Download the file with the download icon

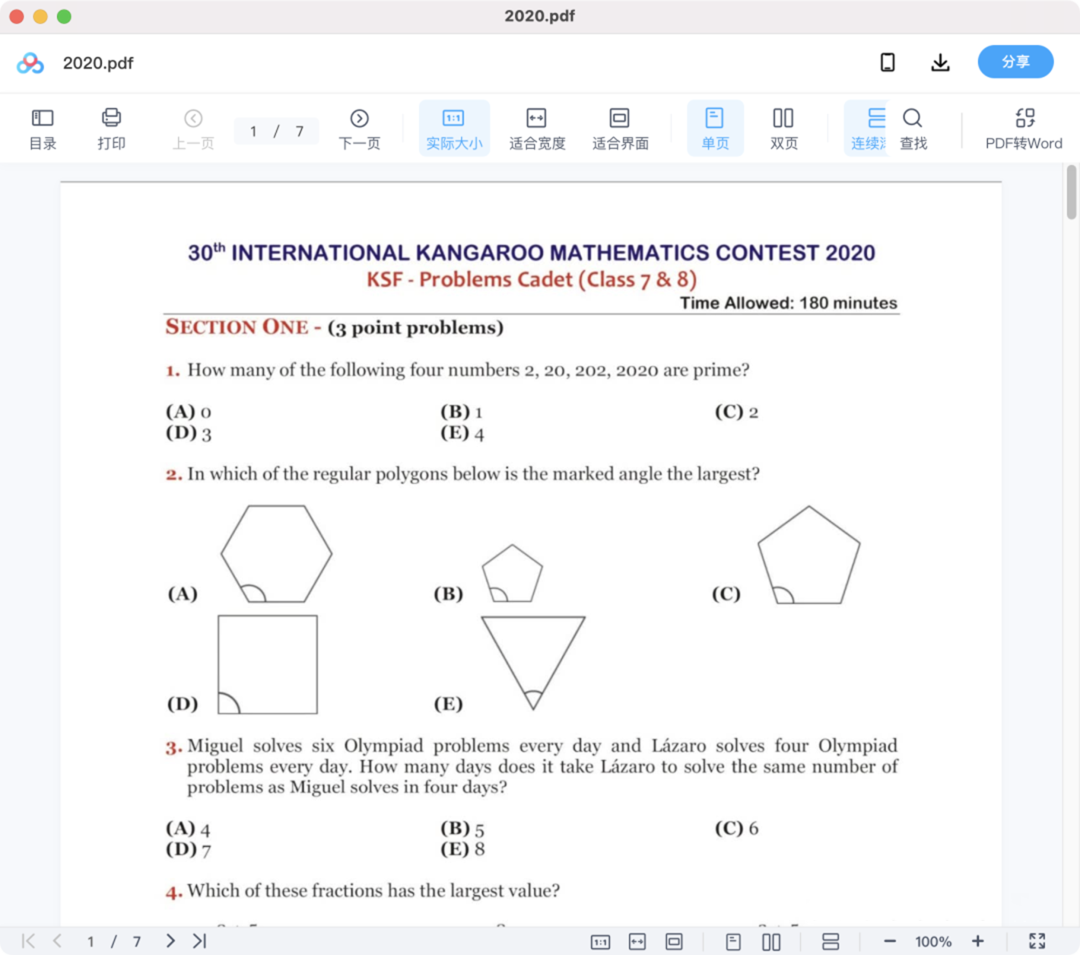940,63
